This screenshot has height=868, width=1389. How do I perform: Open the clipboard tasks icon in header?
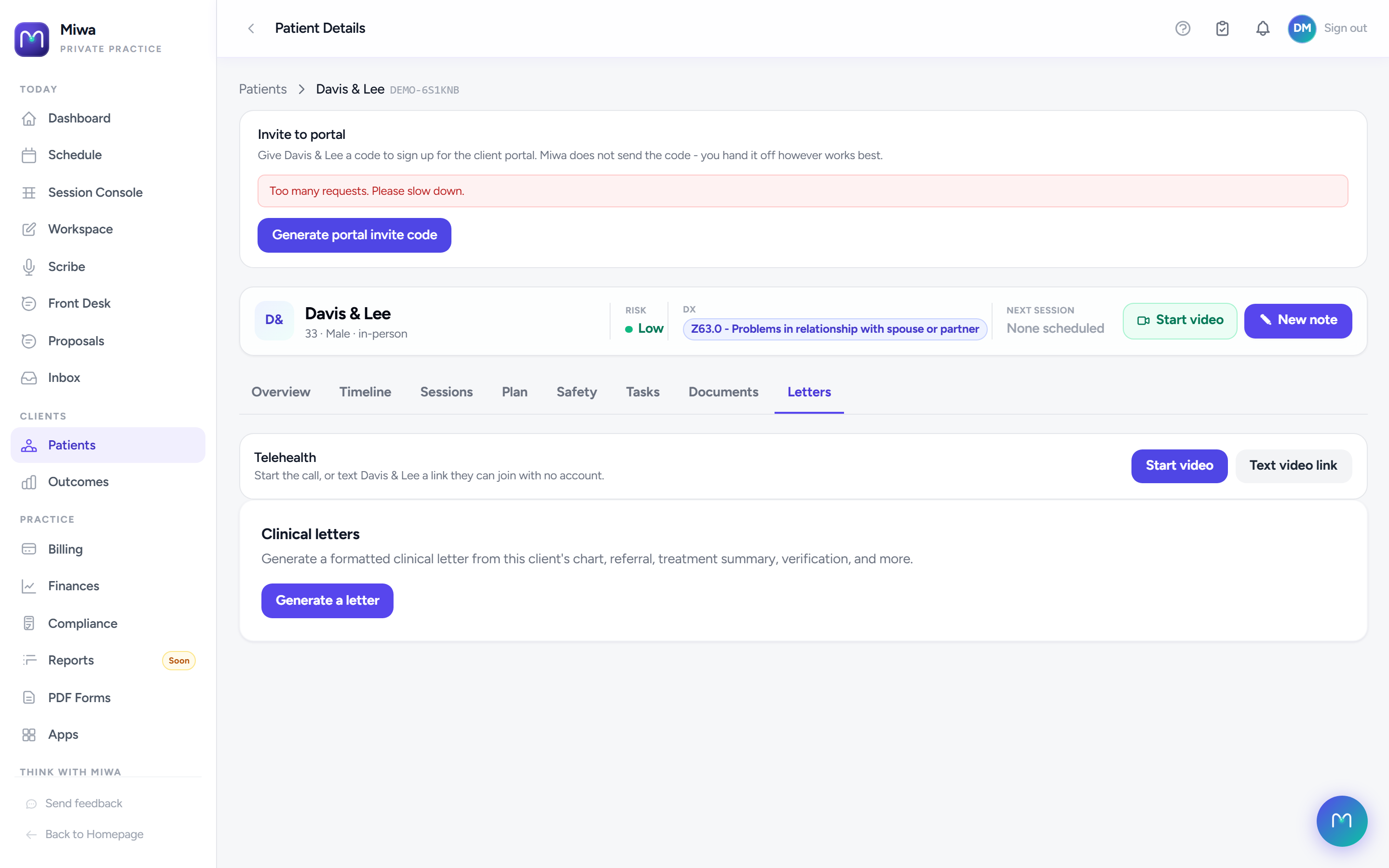coord(1222,28)
